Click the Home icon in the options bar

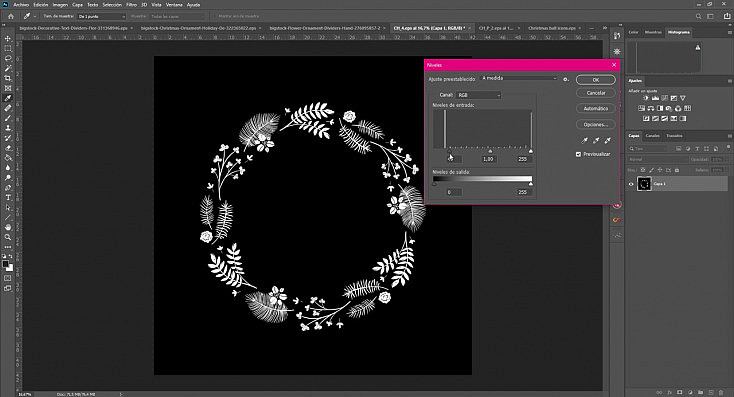tap(11, 16)
